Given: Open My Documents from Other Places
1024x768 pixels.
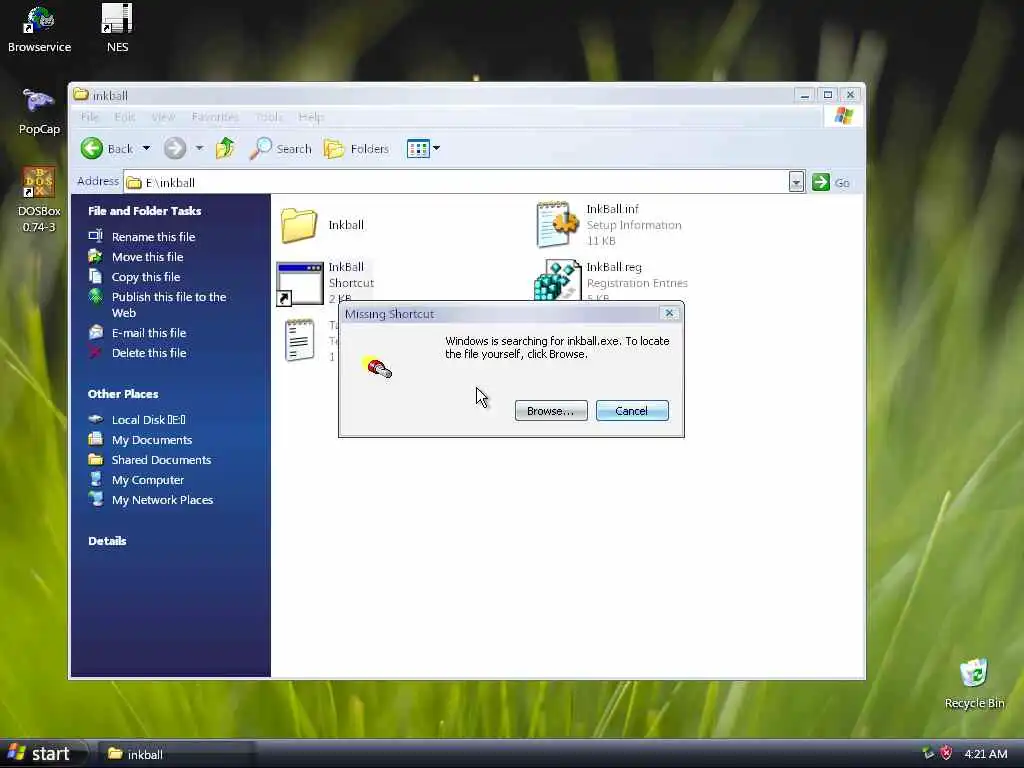Looking at the screenshot, I should tap(152, 440).
